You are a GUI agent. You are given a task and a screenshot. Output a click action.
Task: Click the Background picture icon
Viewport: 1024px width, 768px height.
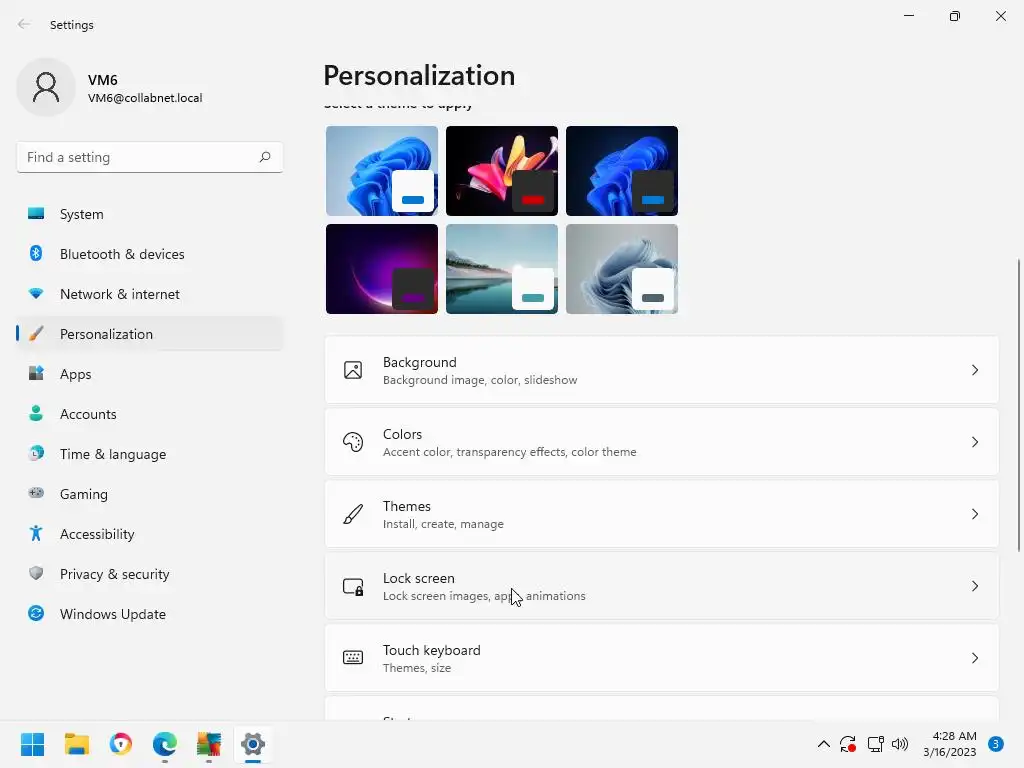point(353,370)
